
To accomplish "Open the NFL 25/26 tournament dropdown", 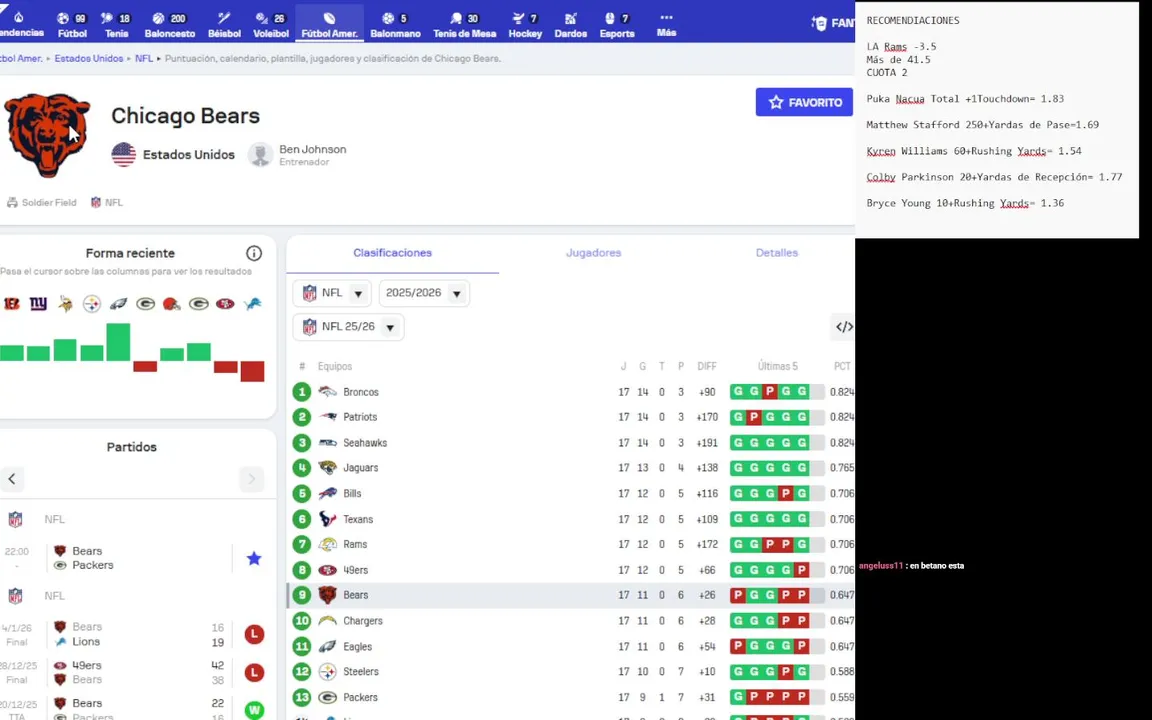I will [348, 327].
